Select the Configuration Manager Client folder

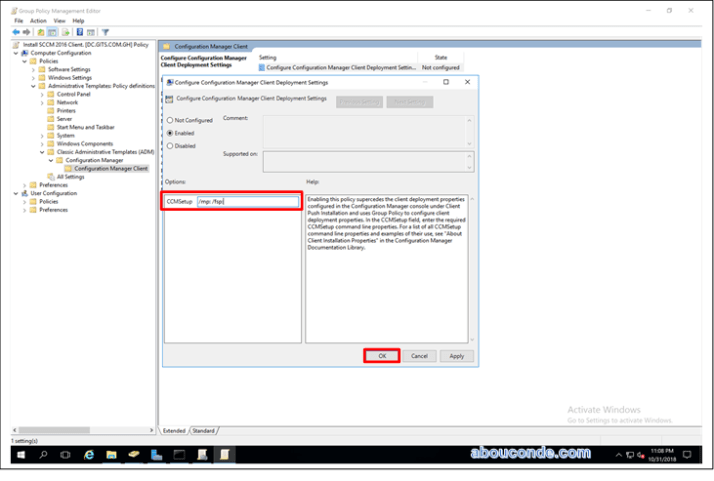coord(110,168)
